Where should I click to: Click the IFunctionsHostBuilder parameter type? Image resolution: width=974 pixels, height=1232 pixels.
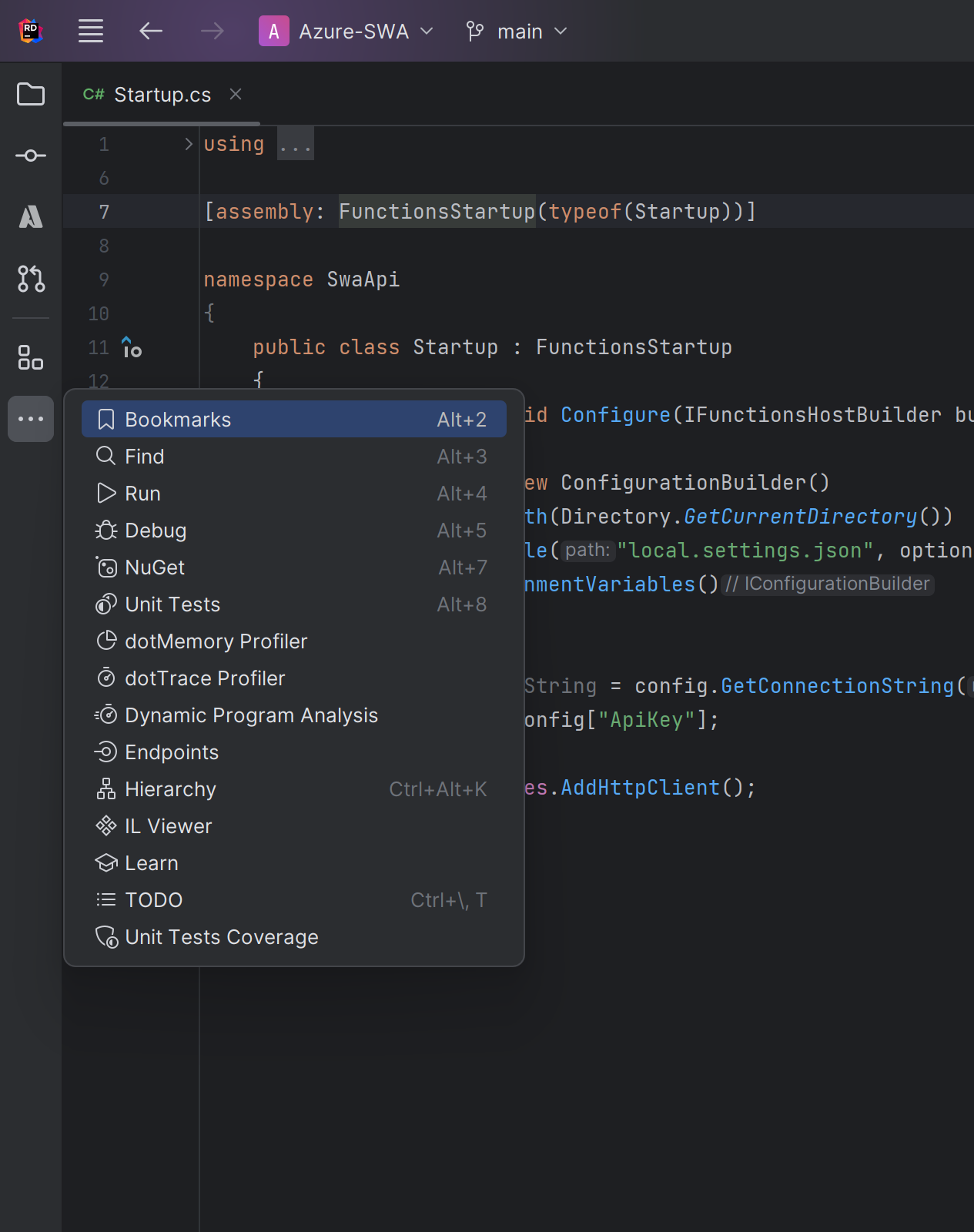click(812, 415)
